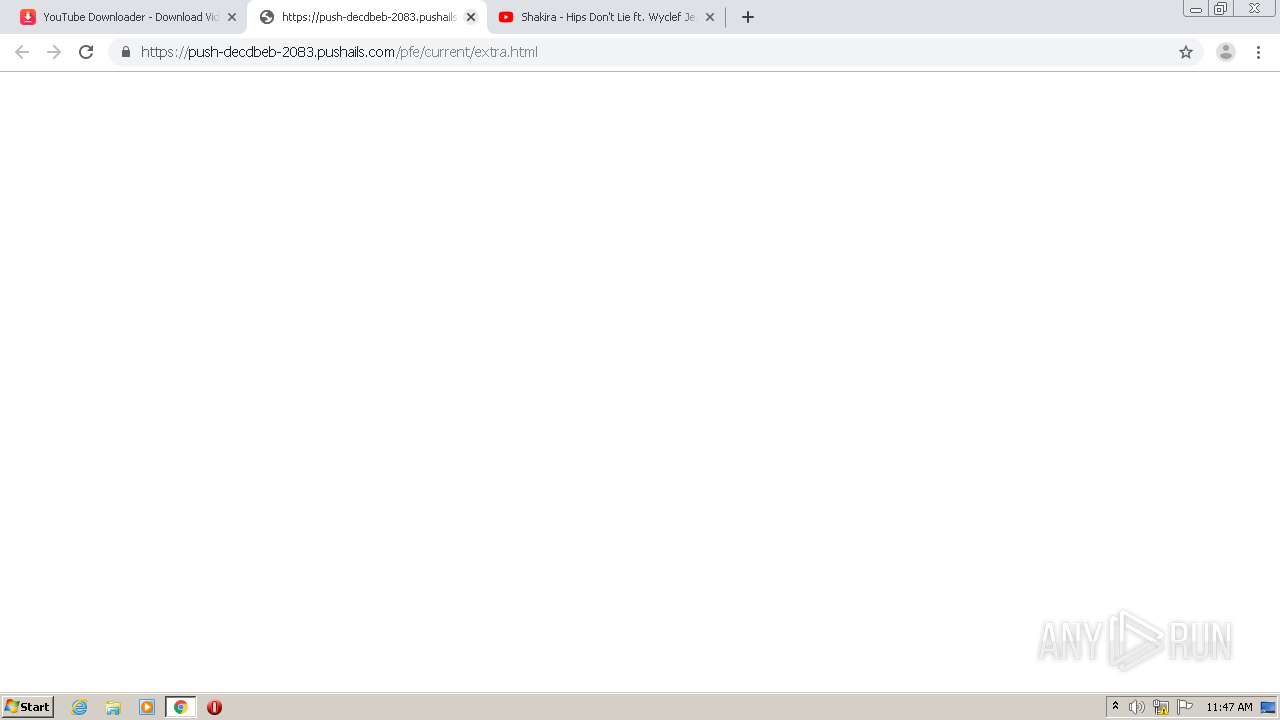The image size is (1280, 720).
Task: Click the 11:47 AM clock
Action: [x=1229, y=707]
